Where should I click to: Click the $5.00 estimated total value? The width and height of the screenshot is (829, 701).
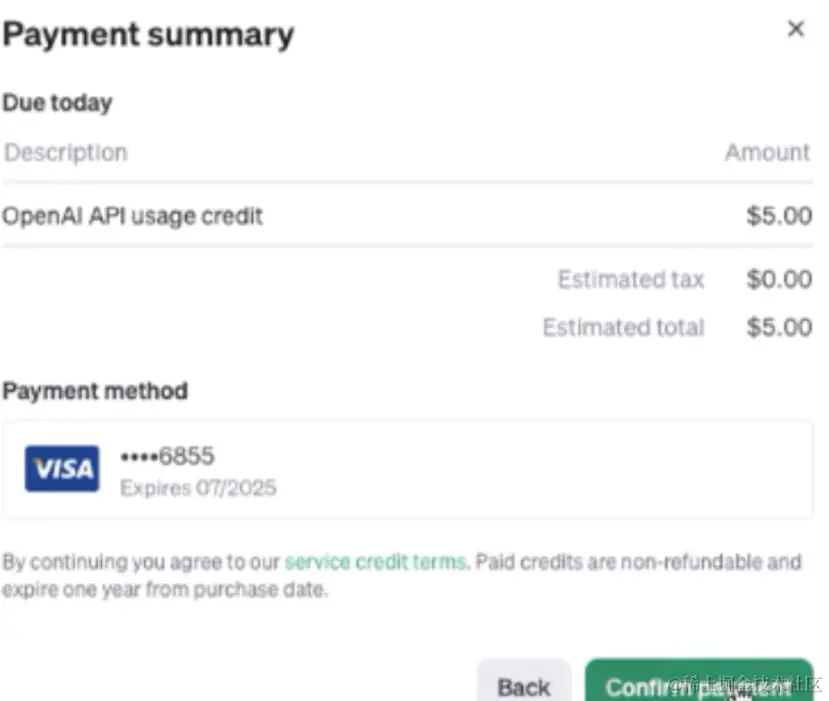(x=778, y=328)
